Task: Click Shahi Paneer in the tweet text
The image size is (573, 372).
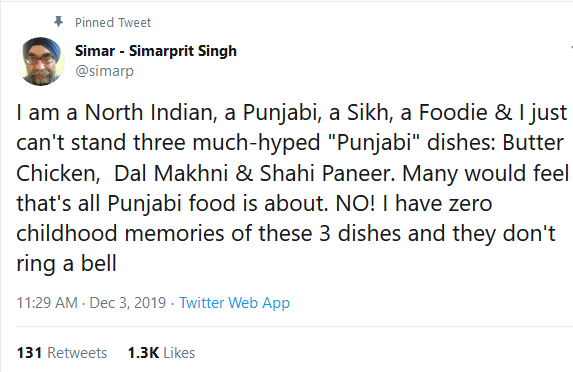Action: 325,173
